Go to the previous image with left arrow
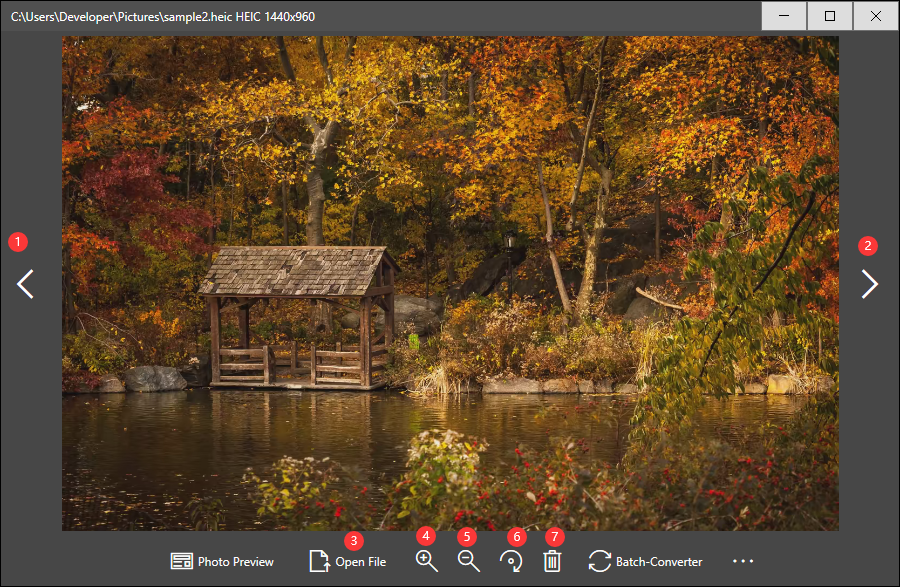This screenshot has width=900, height=587. (25, 285)
